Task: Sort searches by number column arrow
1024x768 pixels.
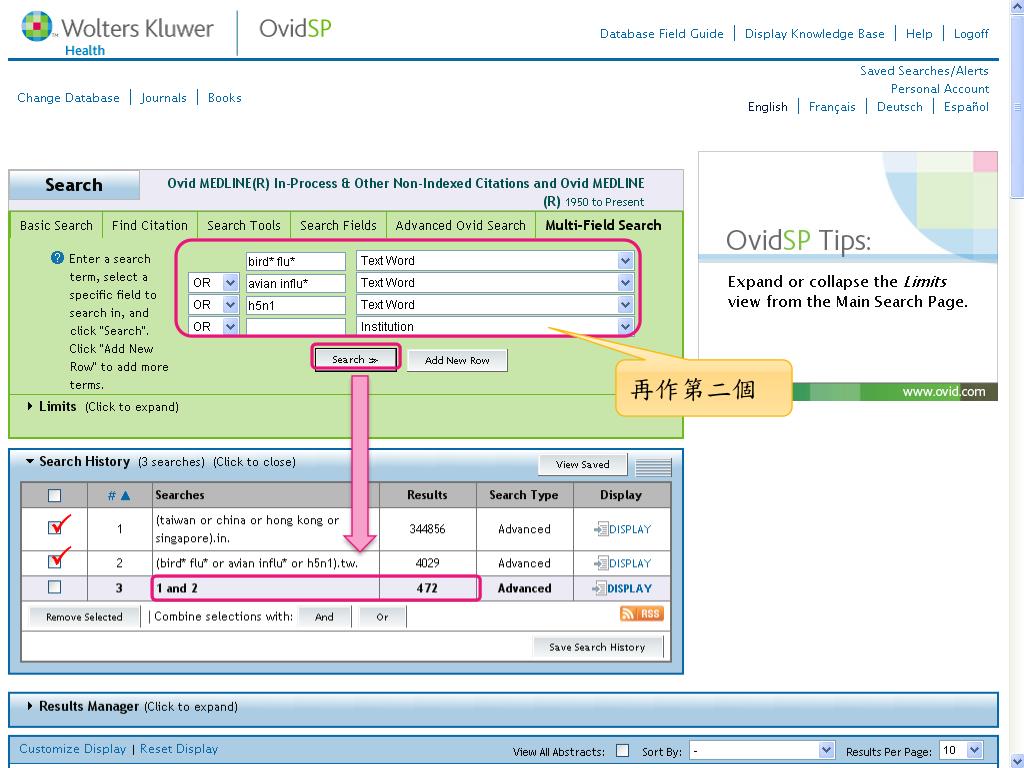Action: click(125, 496)
